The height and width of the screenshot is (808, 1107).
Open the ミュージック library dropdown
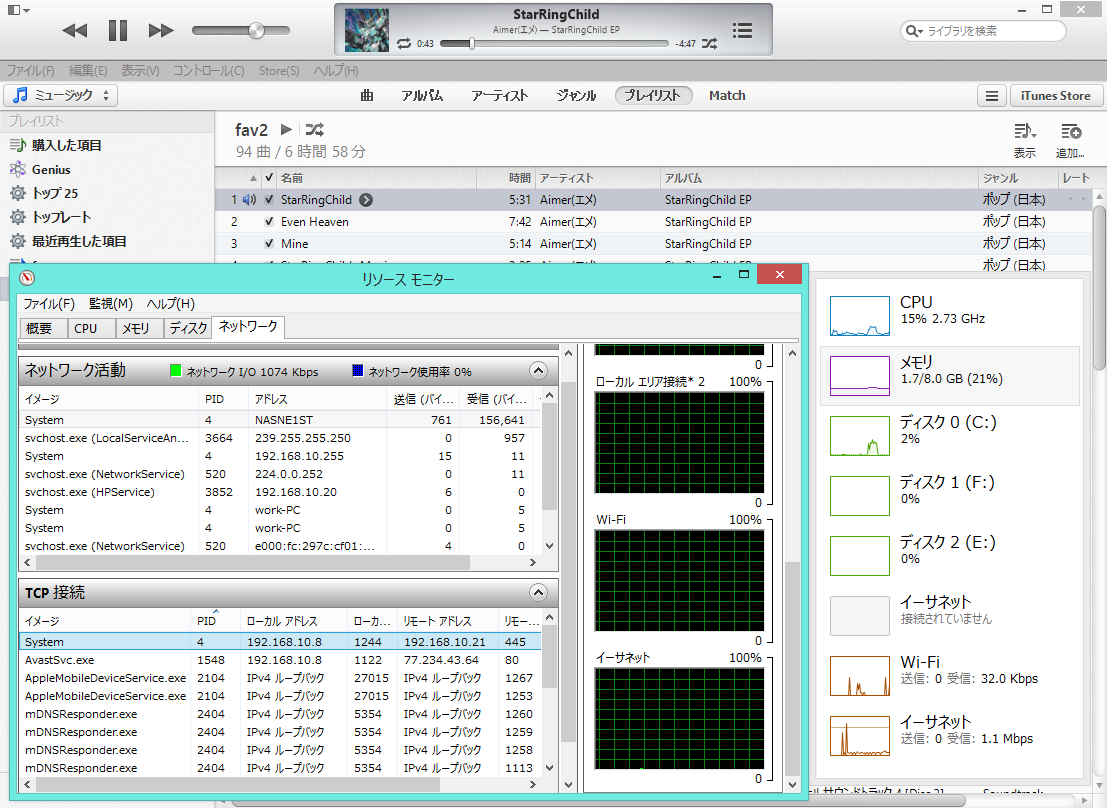pos(61,95)
